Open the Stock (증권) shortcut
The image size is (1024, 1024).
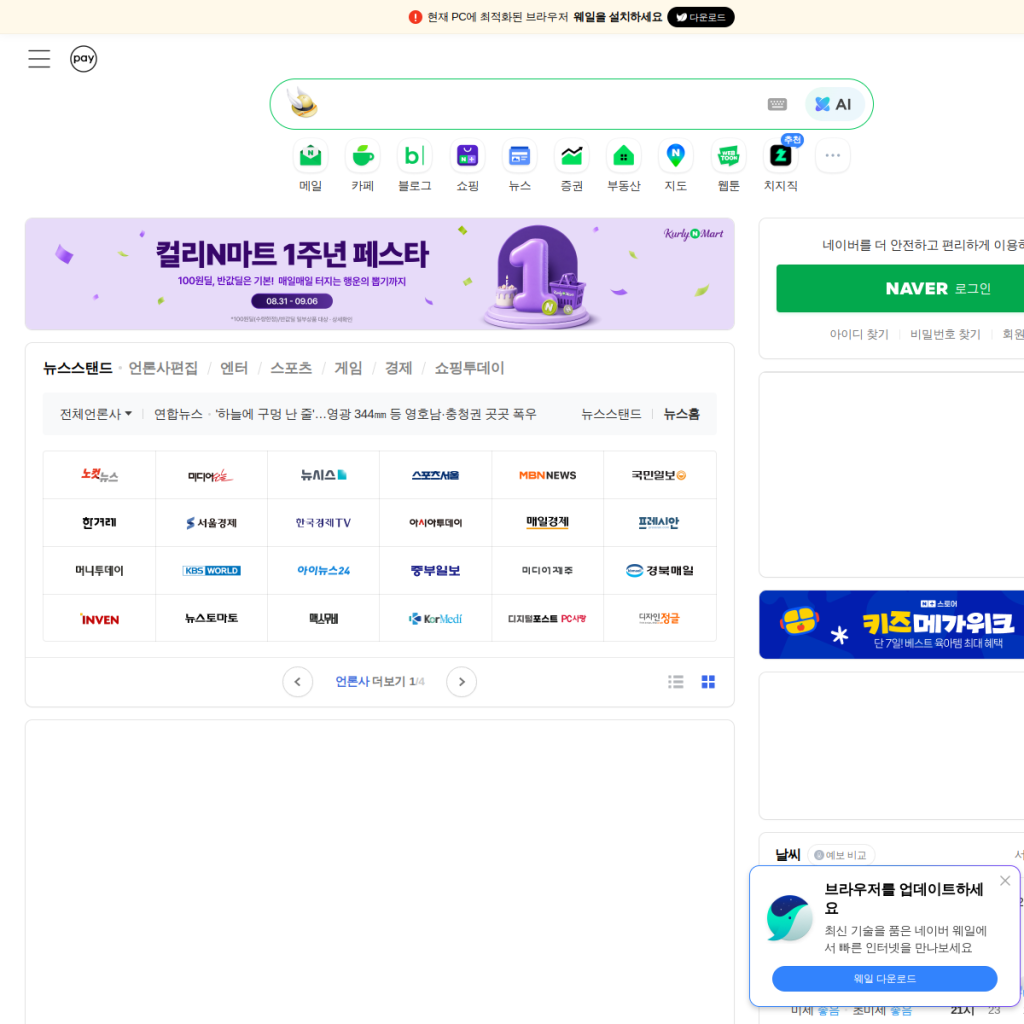click(572, 165)
